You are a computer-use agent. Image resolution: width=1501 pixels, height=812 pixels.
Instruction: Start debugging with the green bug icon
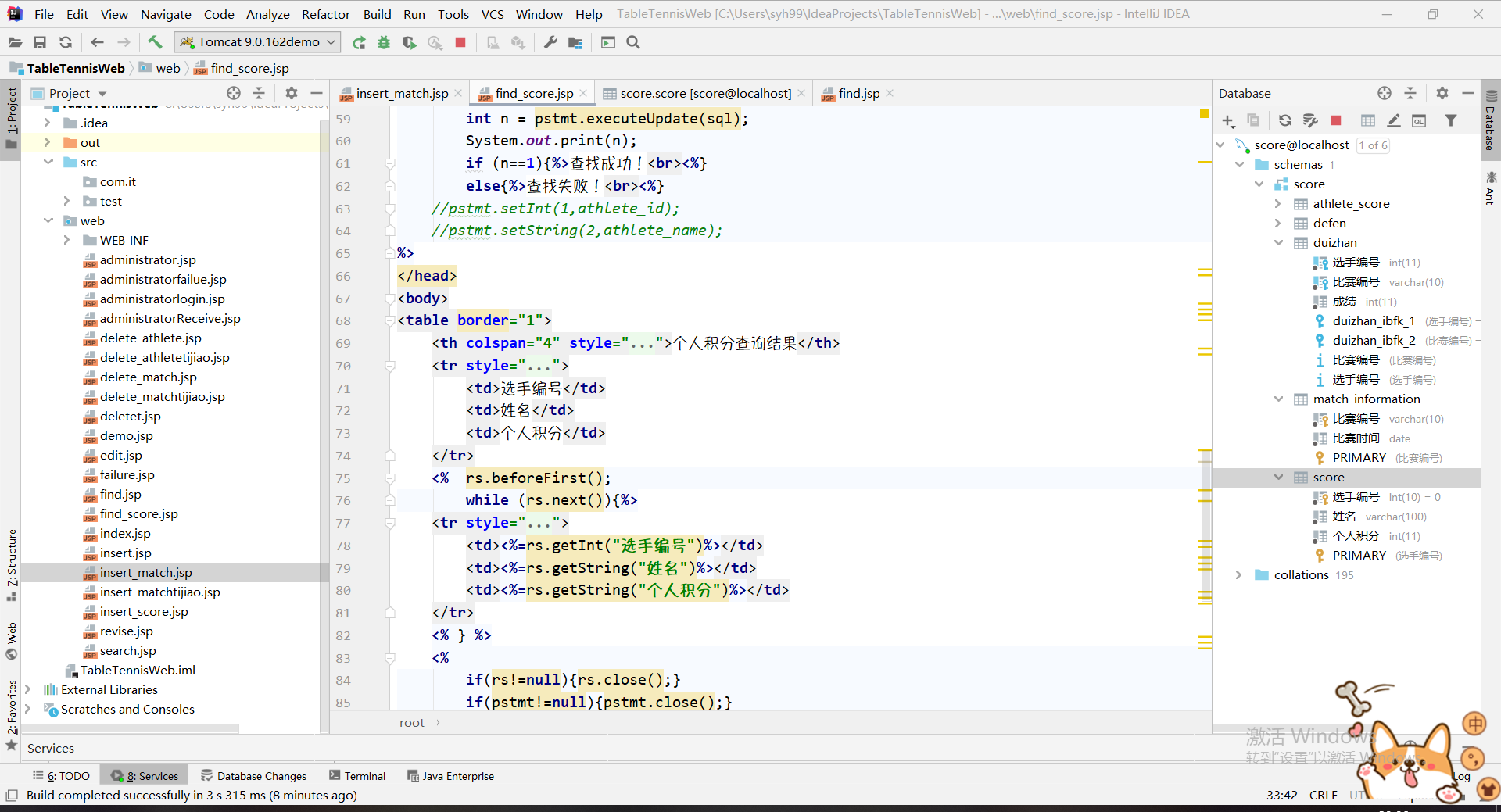tap(384, 42)
